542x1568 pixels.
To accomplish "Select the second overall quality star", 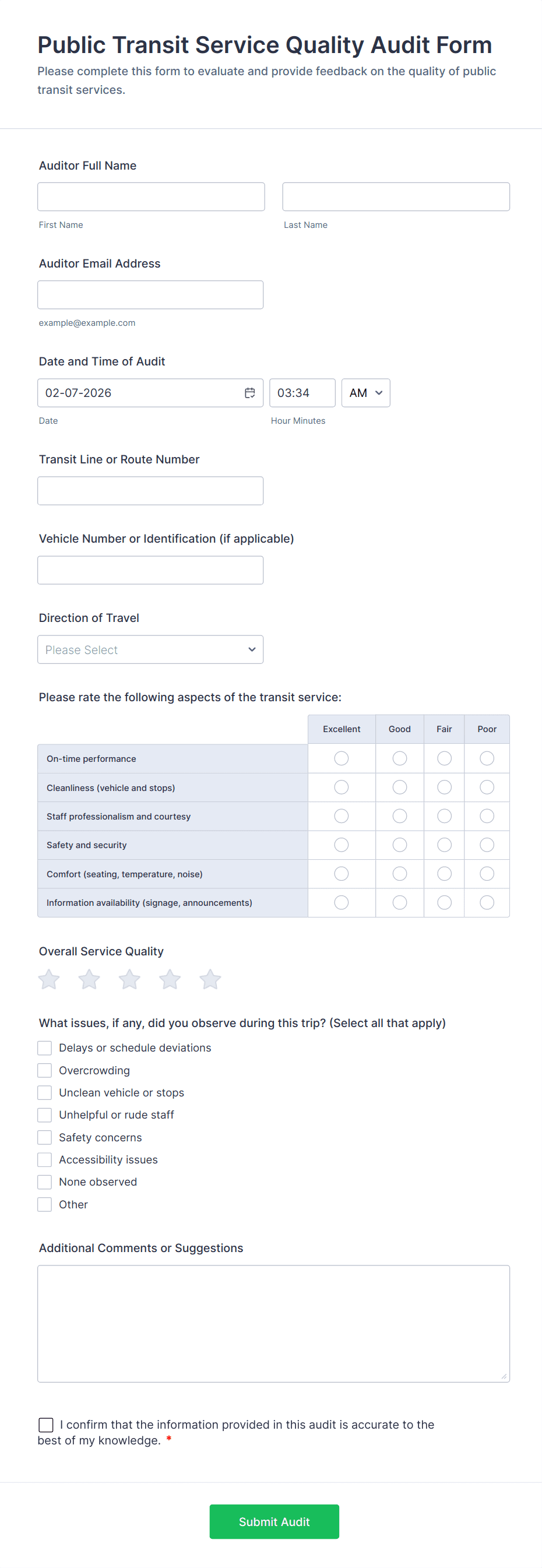I will (89, 979).
